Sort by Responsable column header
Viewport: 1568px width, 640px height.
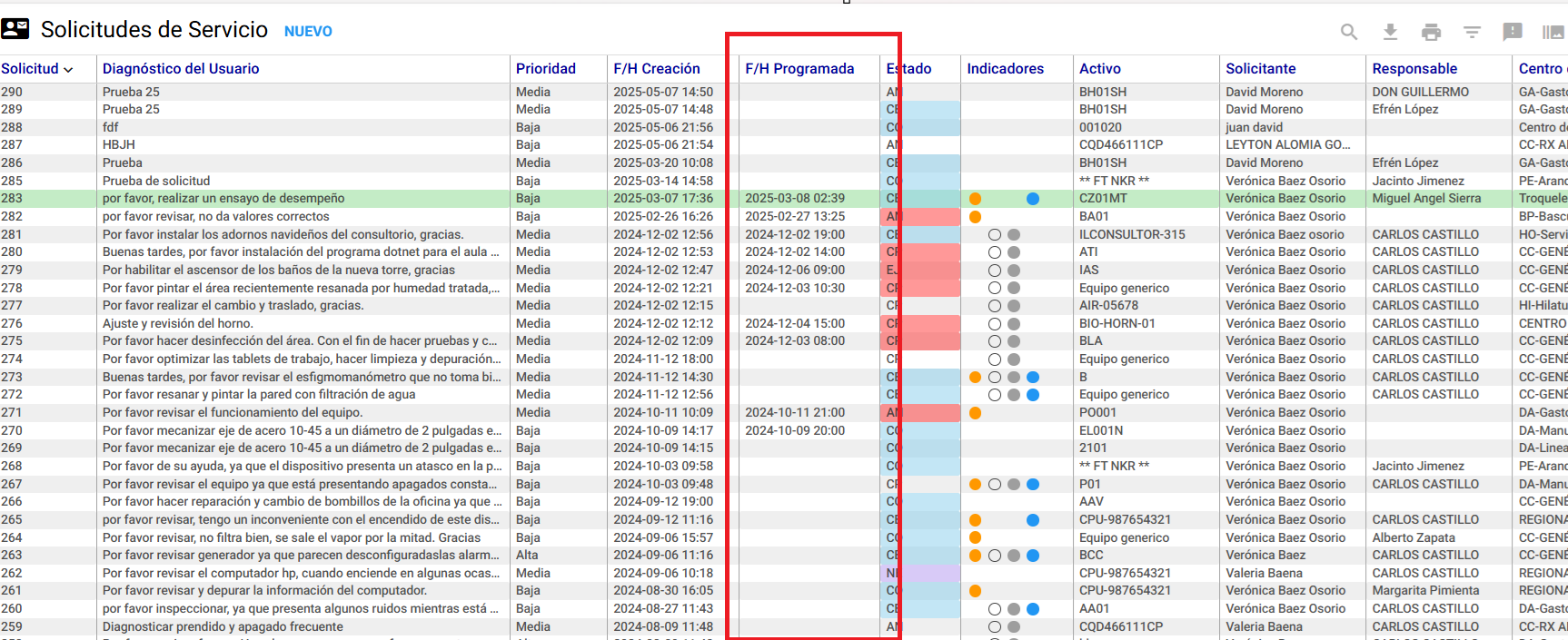tap(1414, 69)
